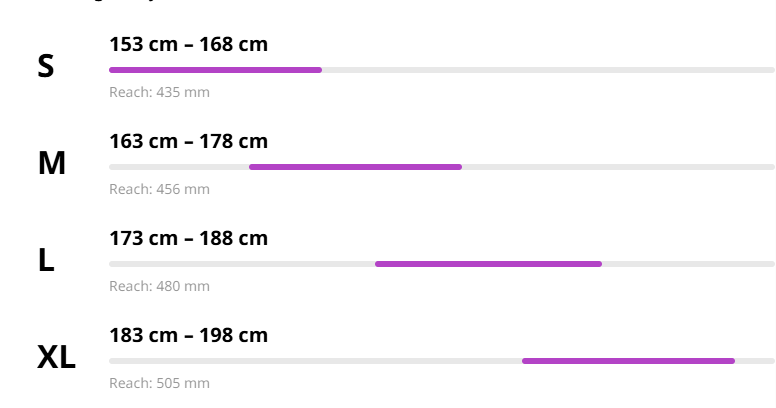Click gray track left of XL purple bar
Viewport: 776px width, 408px height.
click(315, 361)
